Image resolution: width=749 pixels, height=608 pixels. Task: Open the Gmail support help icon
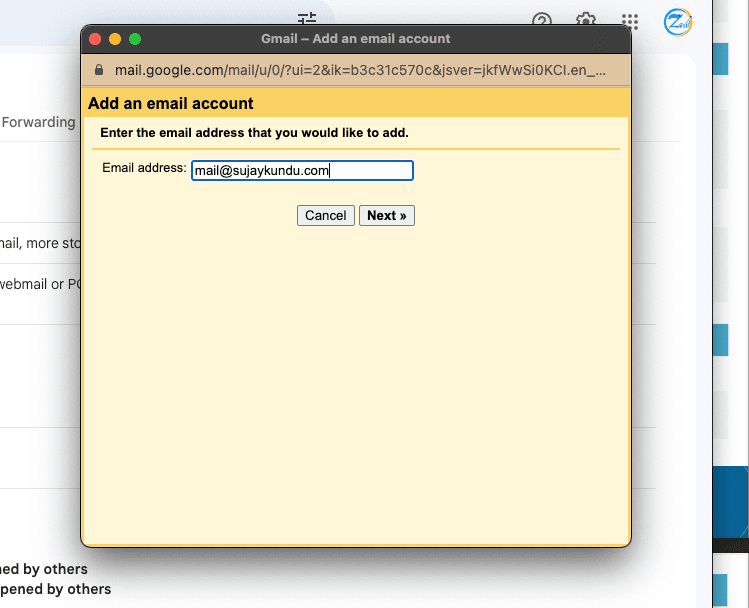coord(542,20)
